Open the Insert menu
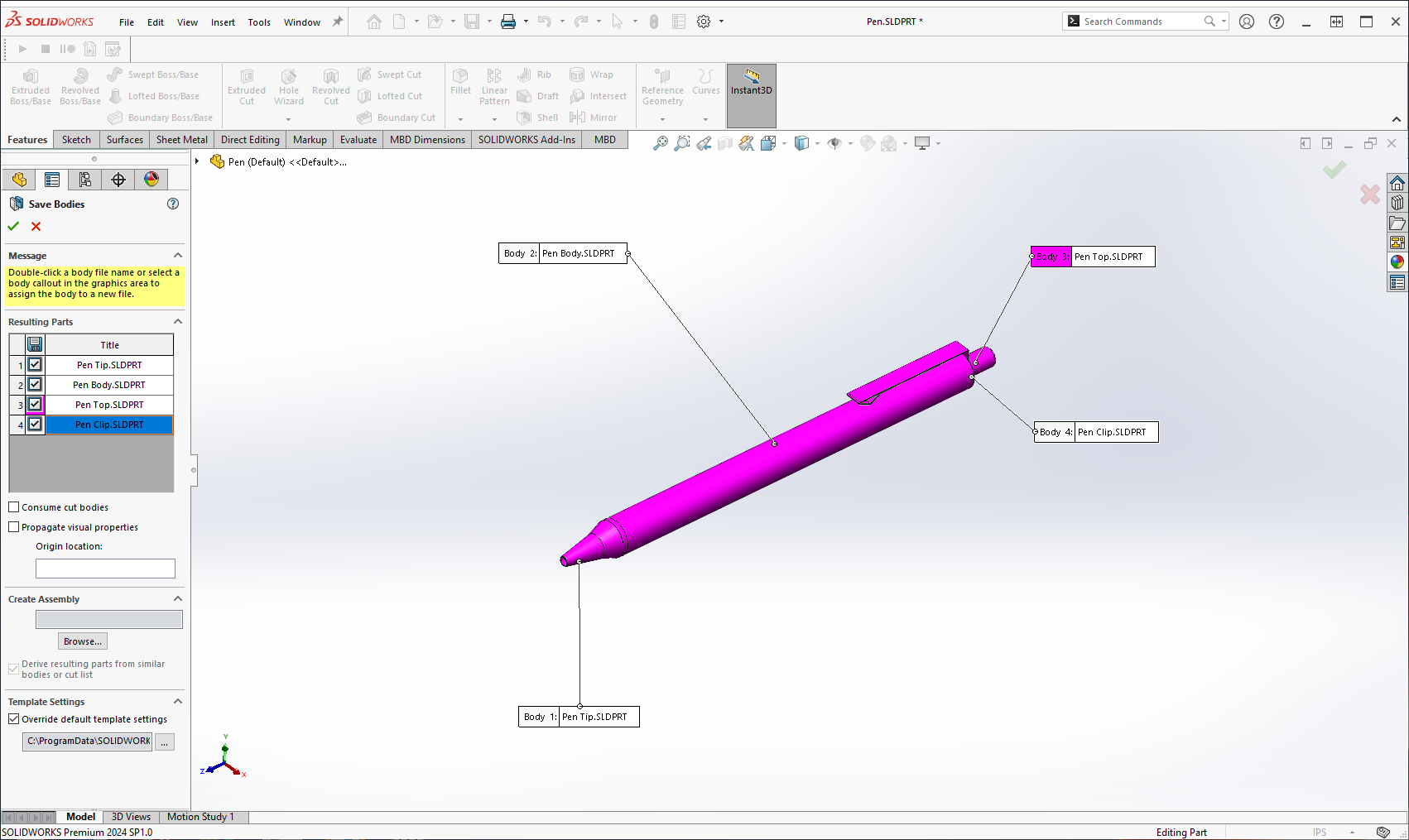The height and width of the screenshot is (840, 1409). pos(223,22)
